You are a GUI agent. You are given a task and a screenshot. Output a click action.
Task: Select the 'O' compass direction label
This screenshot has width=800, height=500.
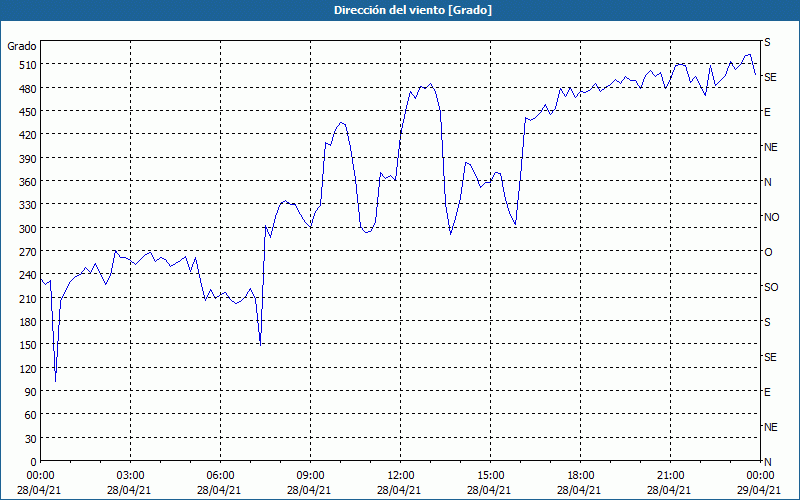pyautogui.click(x=768, y=253)
